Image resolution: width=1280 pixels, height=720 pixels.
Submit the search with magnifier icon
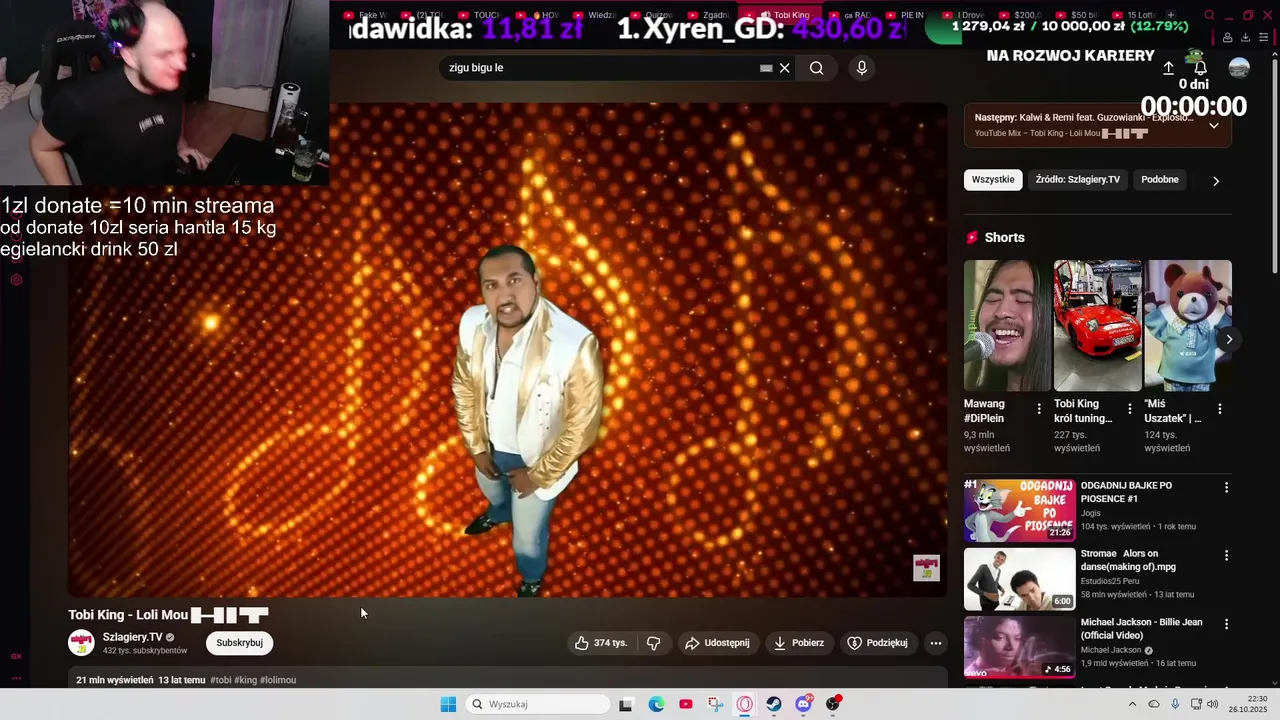coord(817,68)
